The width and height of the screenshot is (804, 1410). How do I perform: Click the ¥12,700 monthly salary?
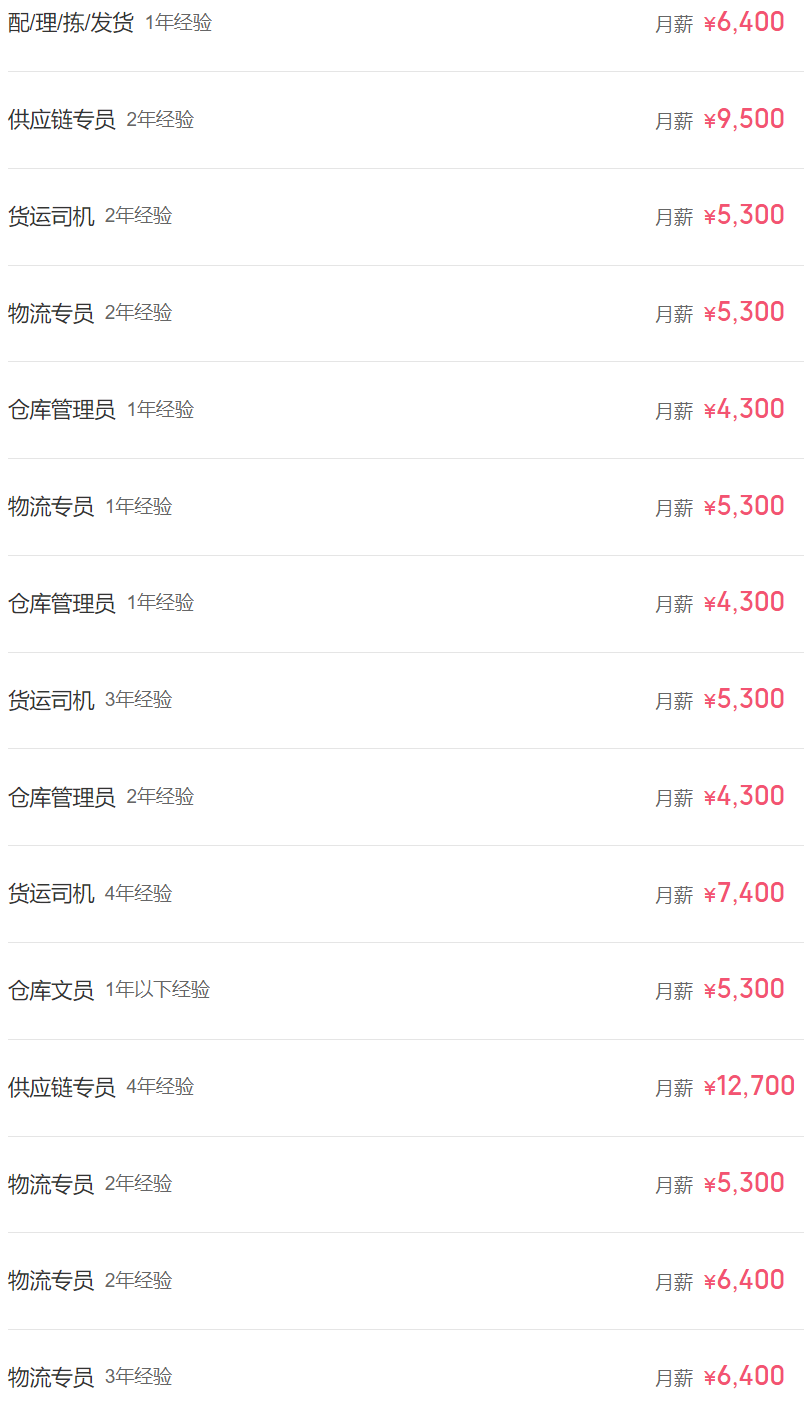pyautogui.click(x=749, y=1087)
